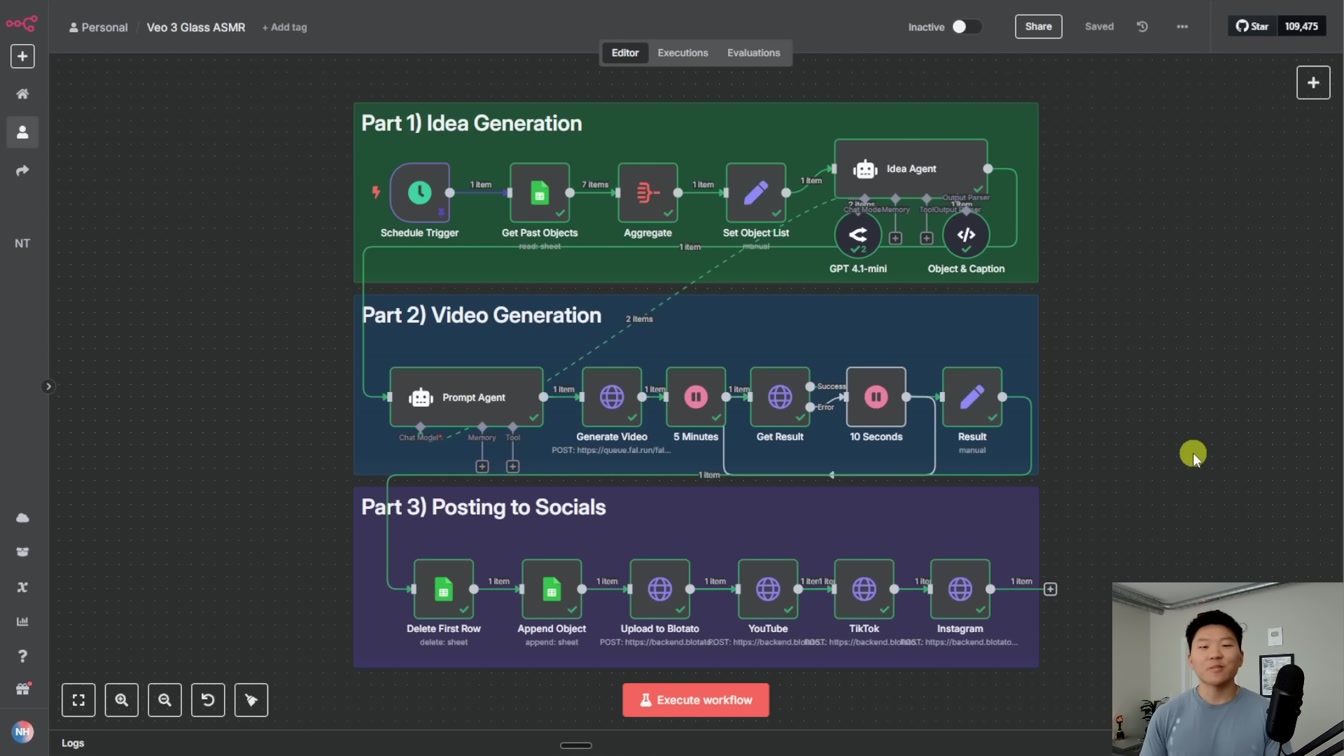The image size is (1344, 756).
Task: Fit workflow to view
Action: point(78,700)
